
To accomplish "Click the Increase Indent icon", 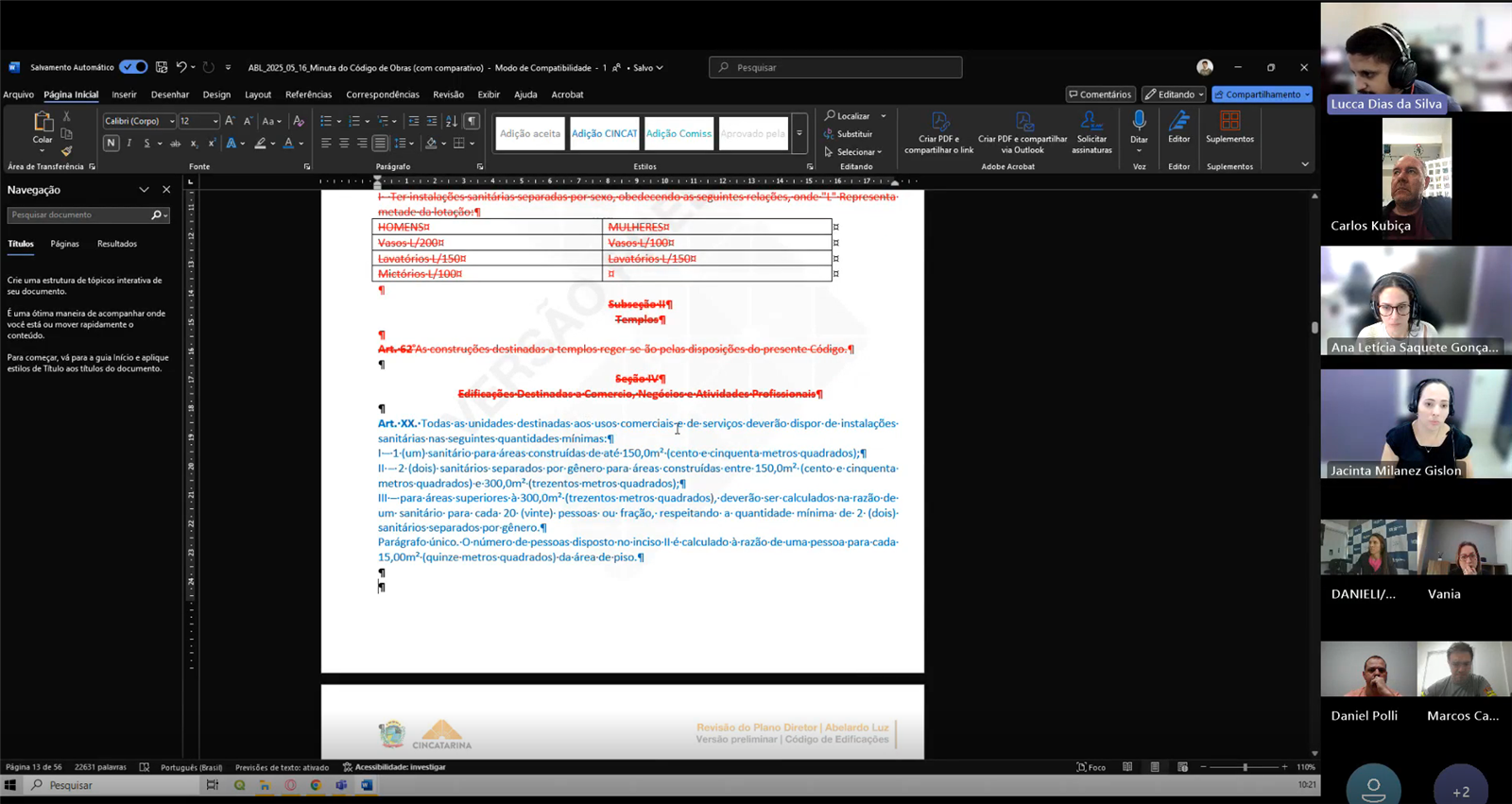I will point(432,121).
